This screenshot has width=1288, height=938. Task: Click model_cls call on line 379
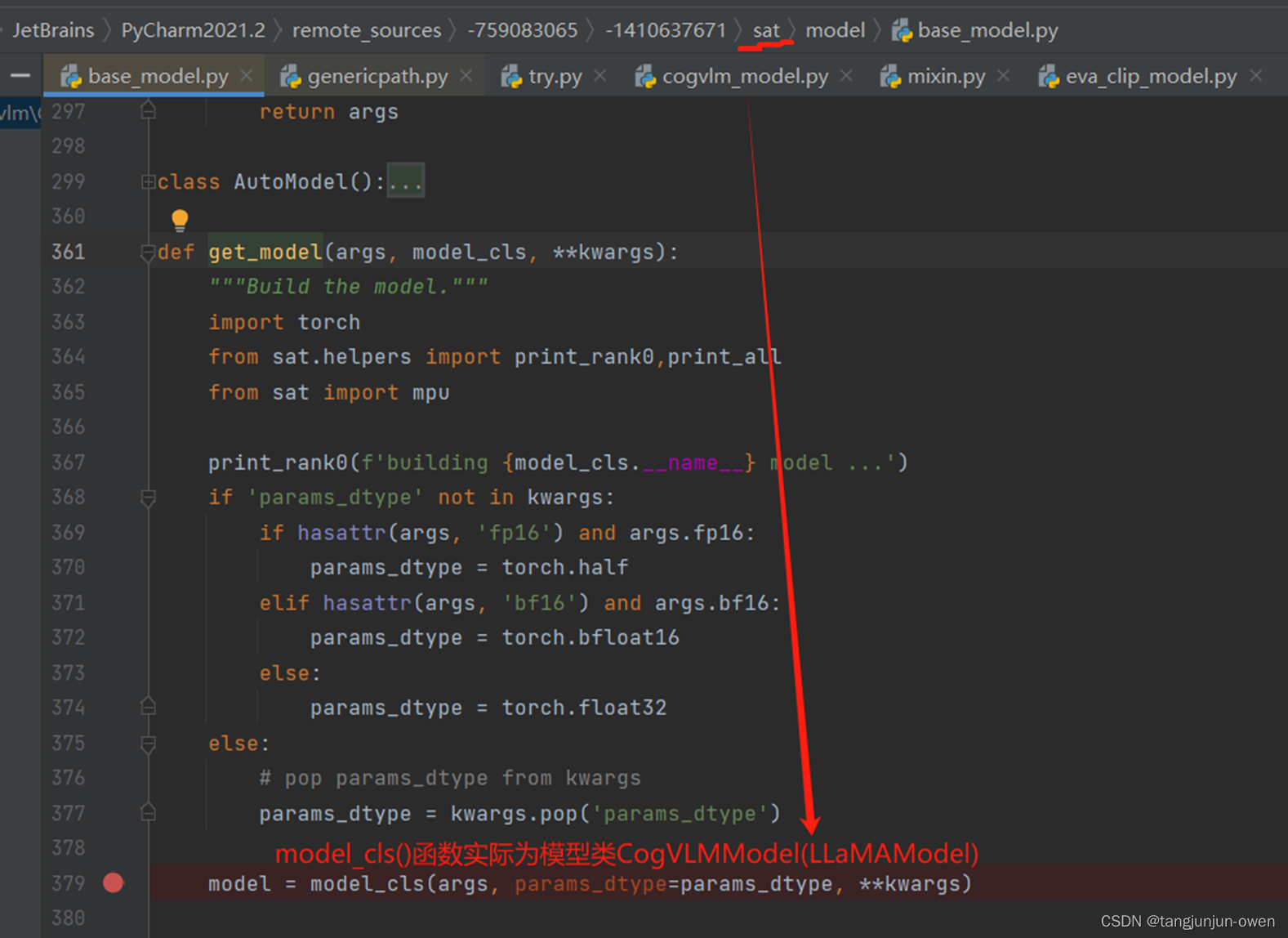click(x=368, y=884)
